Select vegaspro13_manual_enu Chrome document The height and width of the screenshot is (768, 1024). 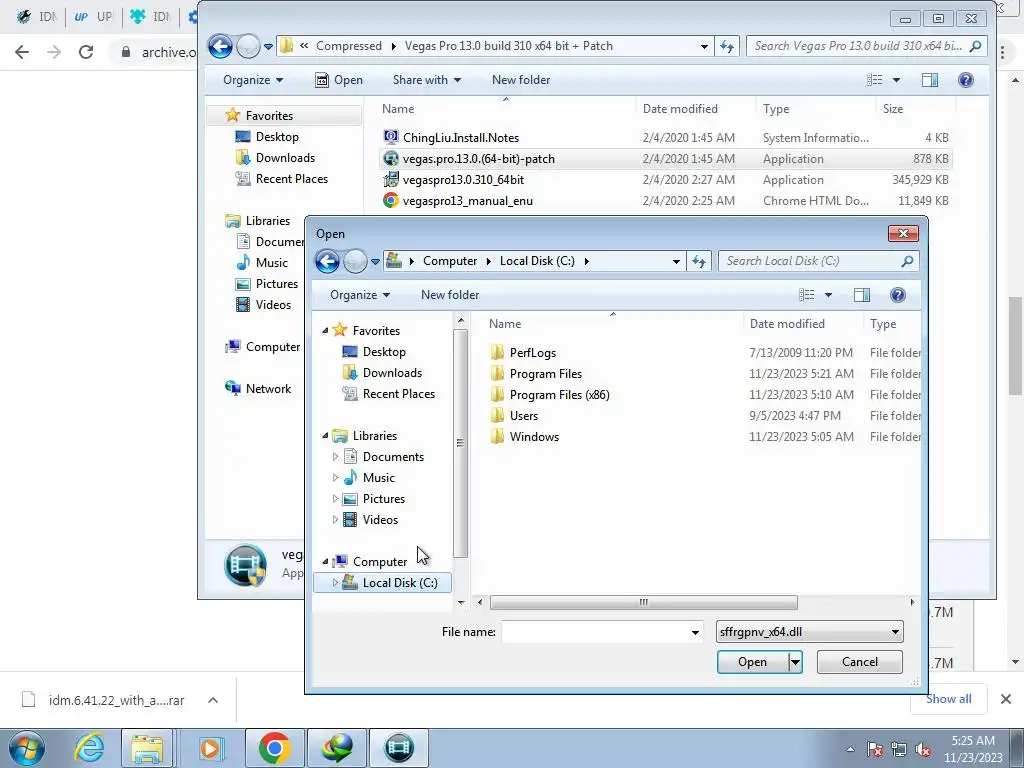coord(468,200)
